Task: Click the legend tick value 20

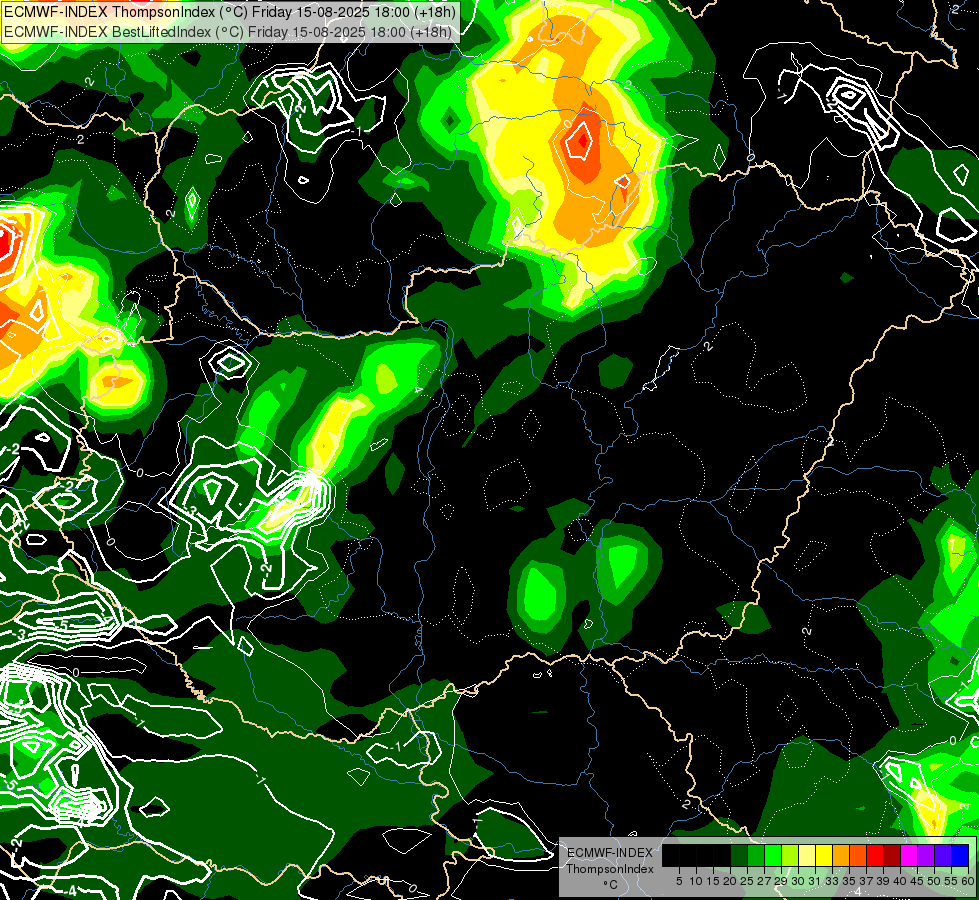Action: click(730, 881)
